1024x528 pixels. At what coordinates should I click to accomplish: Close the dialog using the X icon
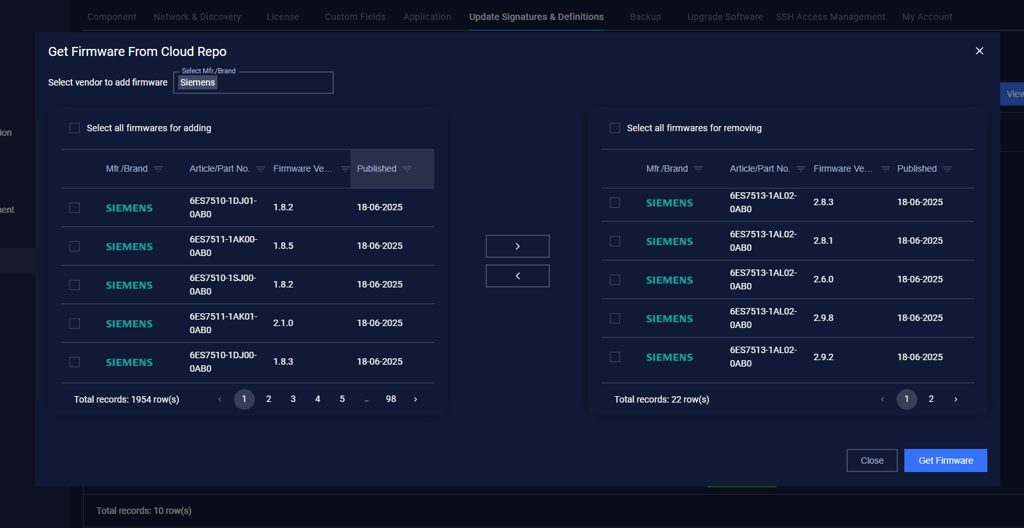[x=979, y=51]
